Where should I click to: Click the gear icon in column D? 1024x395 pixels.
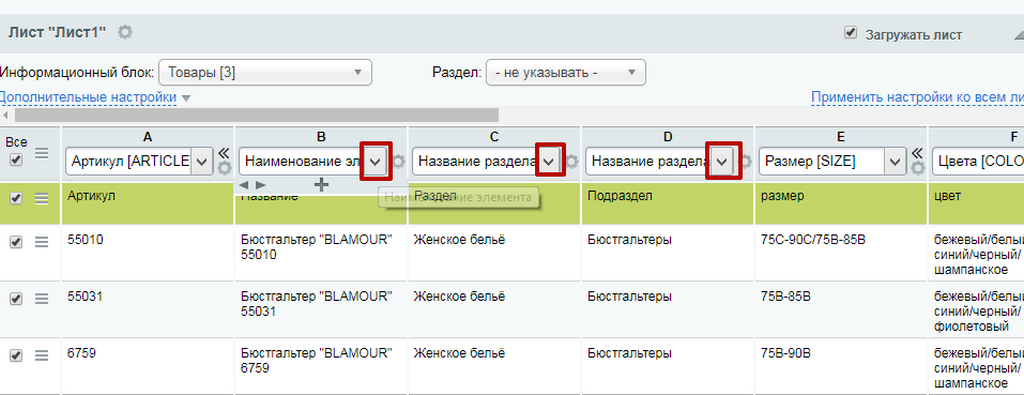[746, 161]
